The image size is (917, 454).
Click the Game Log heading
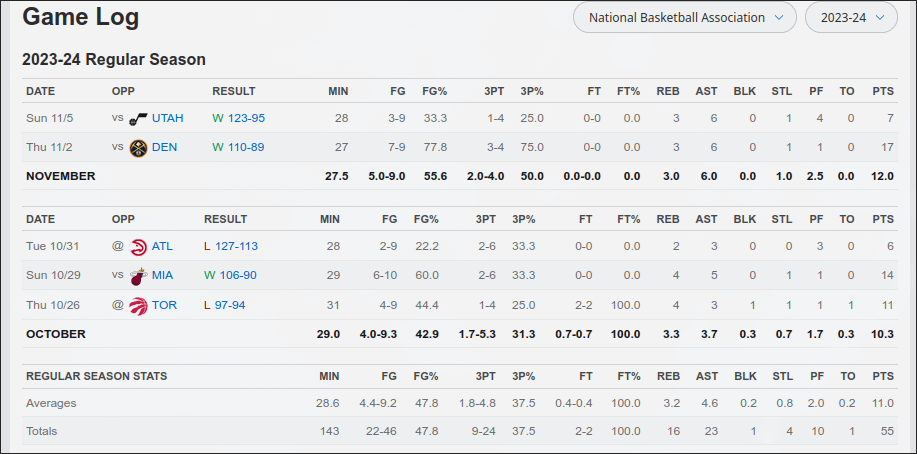[x=81, y=17]
